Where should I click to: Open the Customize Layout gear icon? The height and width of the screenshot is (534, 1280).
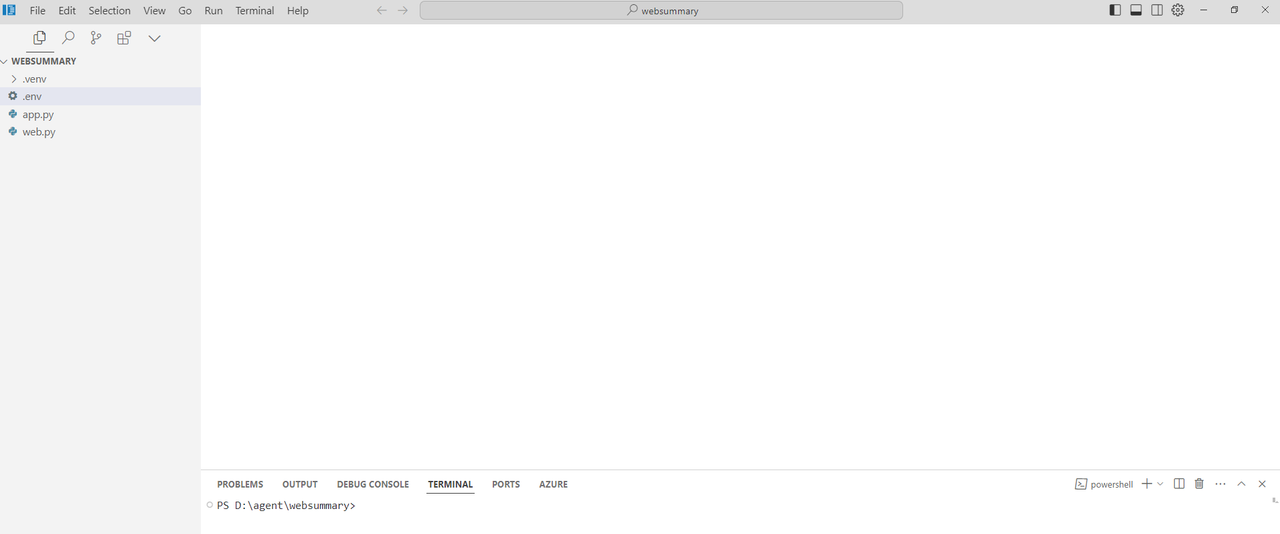(x=1178, y=10)
